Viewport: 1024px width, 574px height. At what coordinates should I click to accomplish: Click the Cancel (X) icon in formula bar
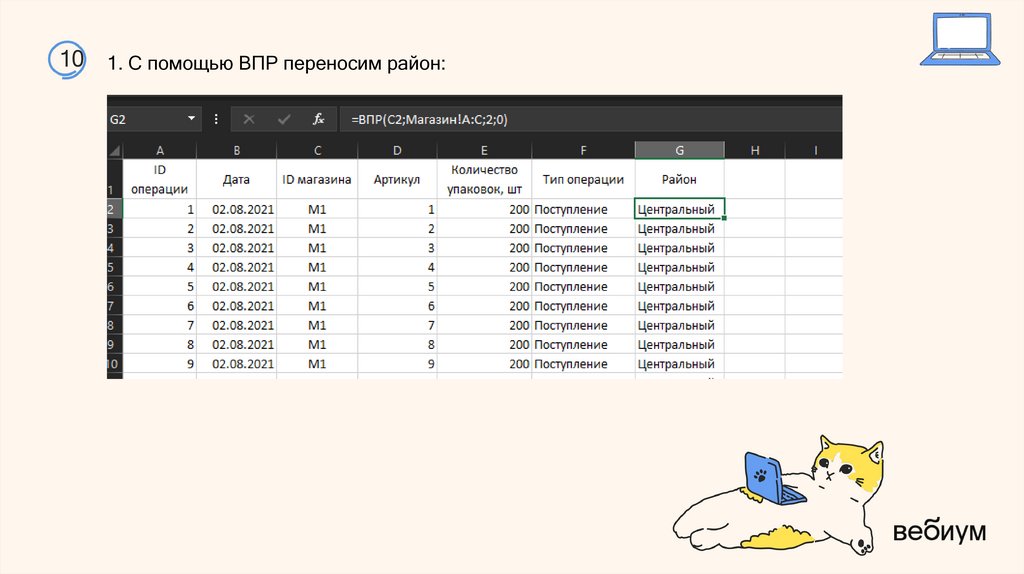249,119
